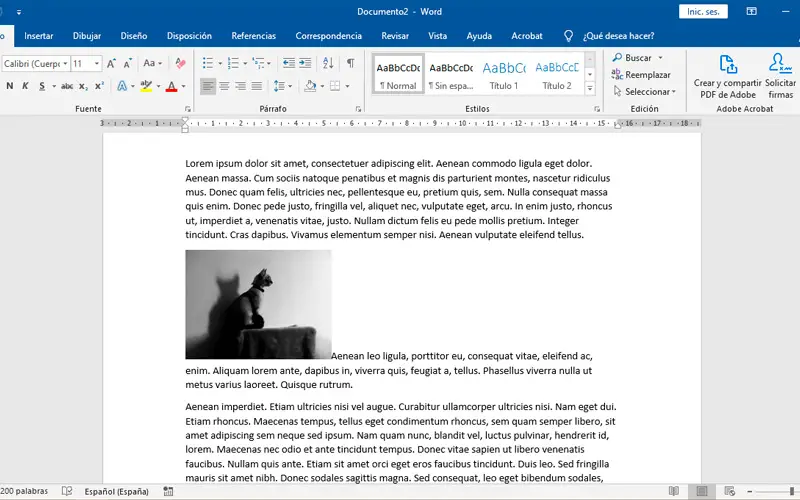This screenshot has width=800, height=500.
Task: Select the cat image in the document
Action: click(258, 304)
